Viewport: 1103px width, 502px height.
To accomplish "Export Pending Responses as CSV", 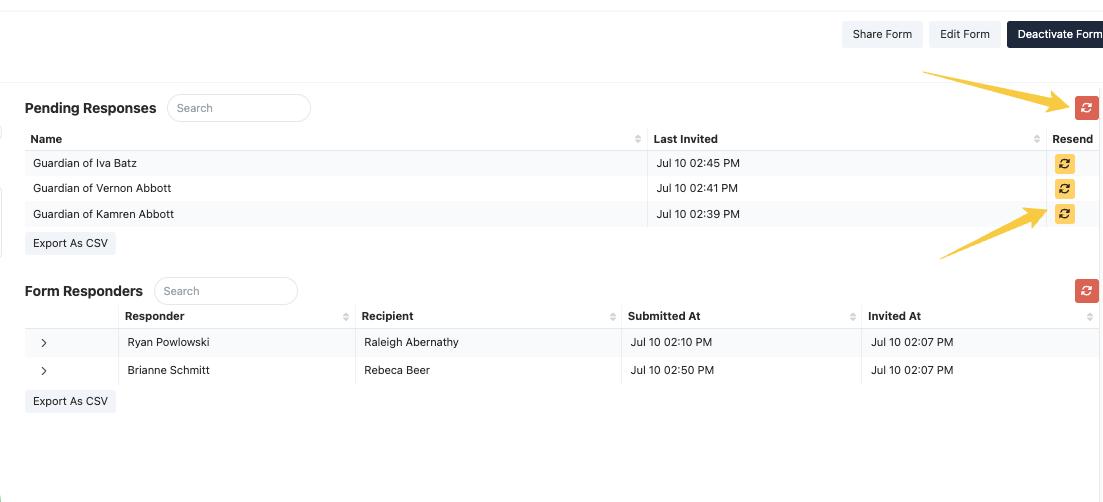I will [x=70, y=243].
